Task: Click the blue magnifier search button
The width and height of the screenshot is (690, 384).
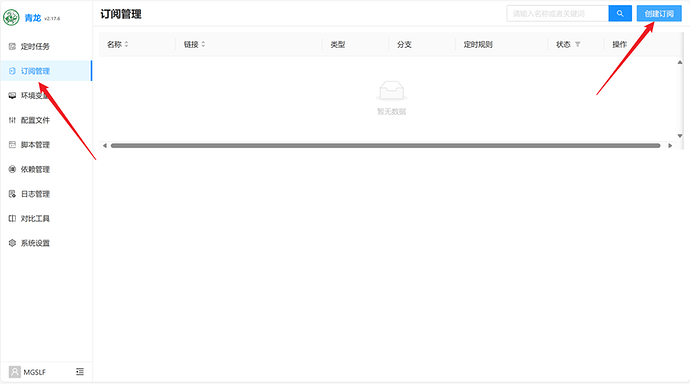Action: (x=620, y=14)
